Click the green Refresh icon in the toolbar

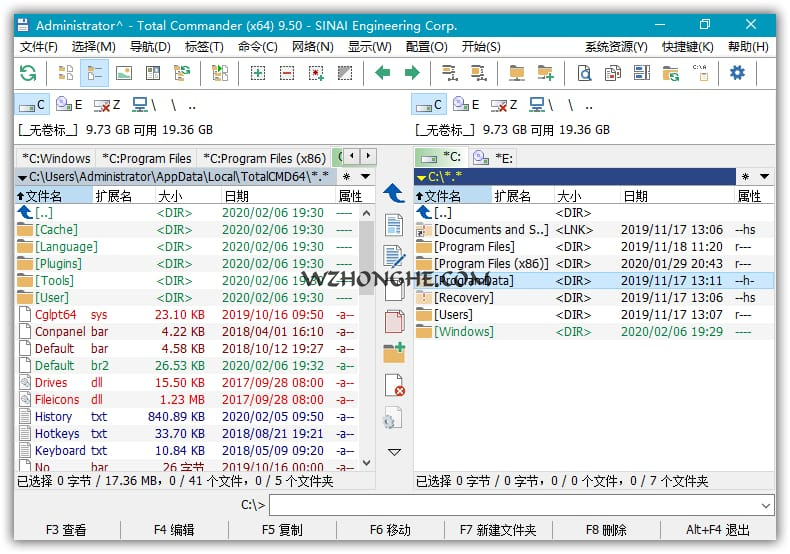tap(28, 73)
